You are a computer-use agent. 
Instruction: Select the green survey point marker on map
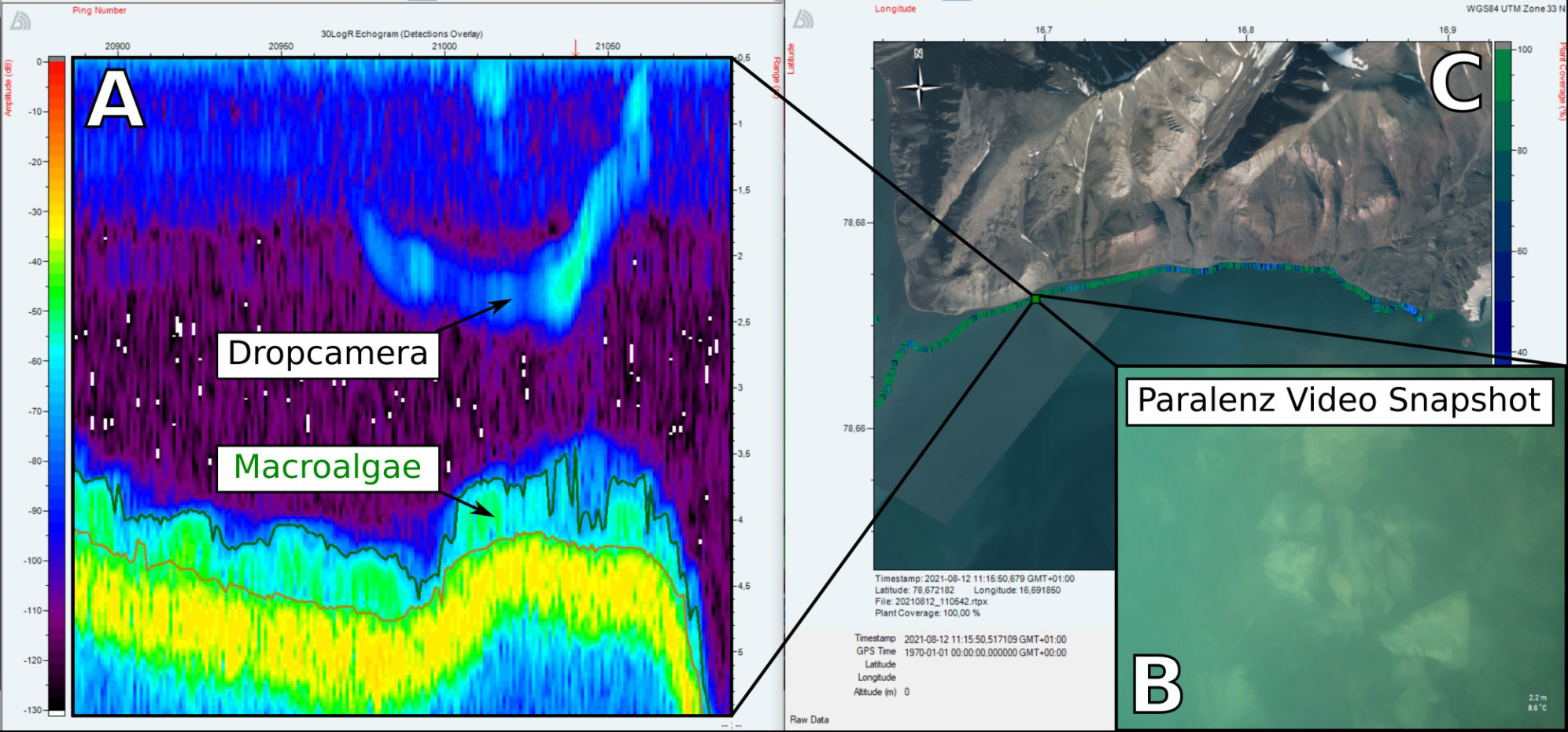1035,299
